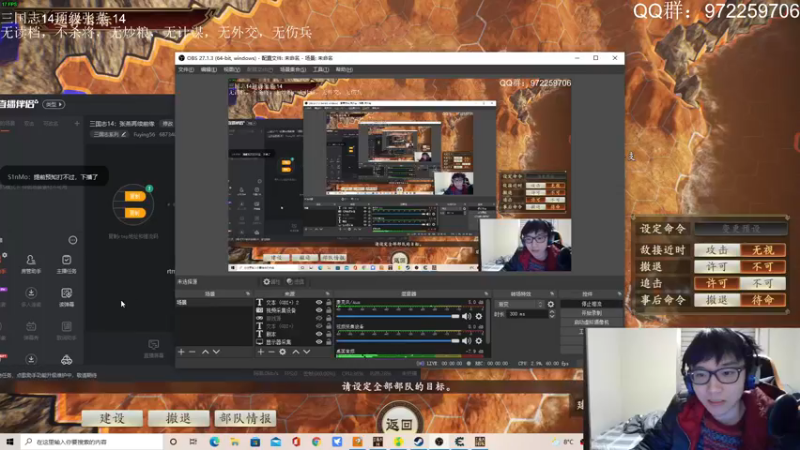800x450 pixels.
Task: Remove selected source with minus icon in OBS Sources panel
Action: coord(271,352)
